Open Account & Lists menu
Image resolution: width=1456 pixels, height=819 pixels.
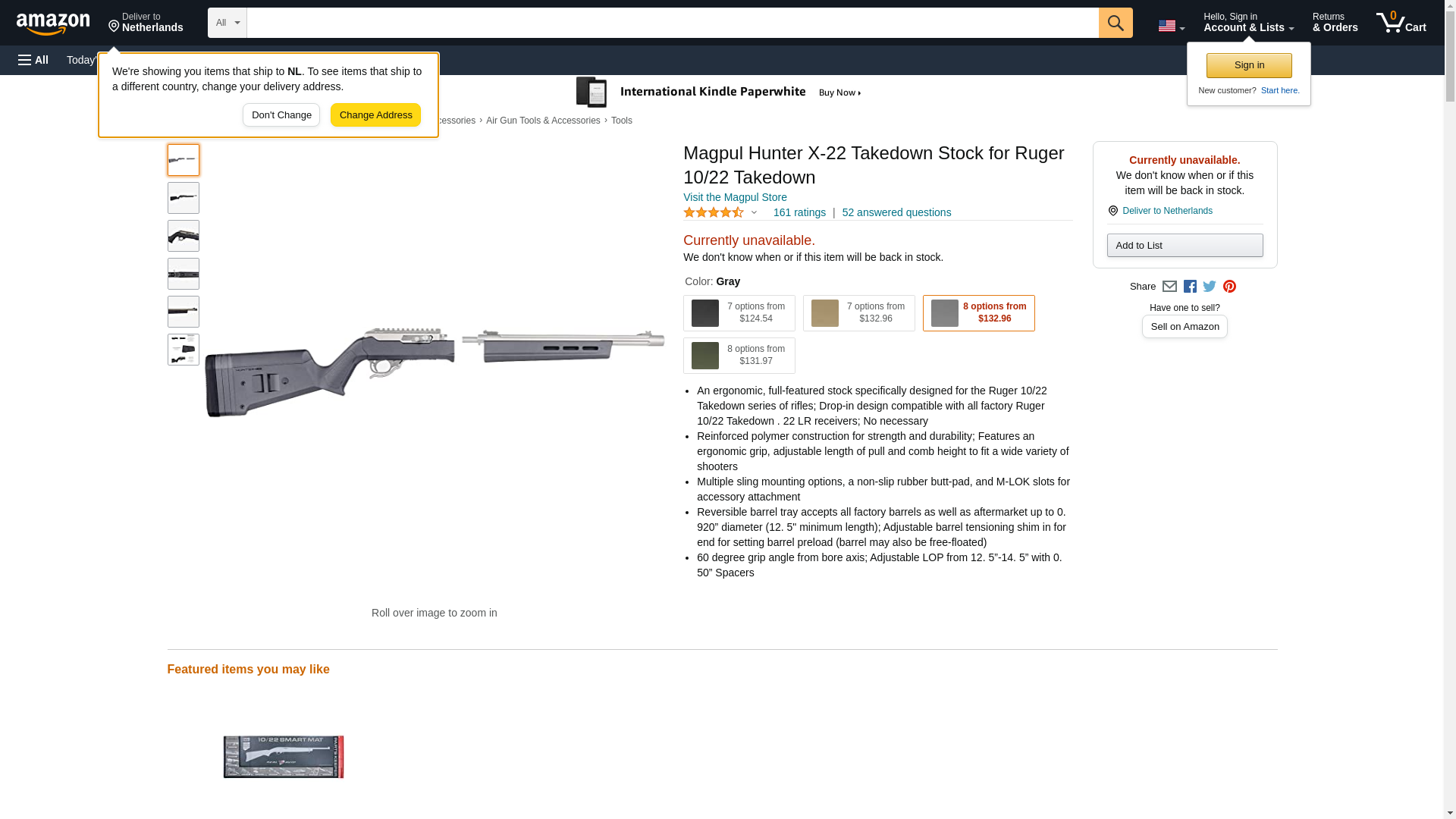[1248, 23]
